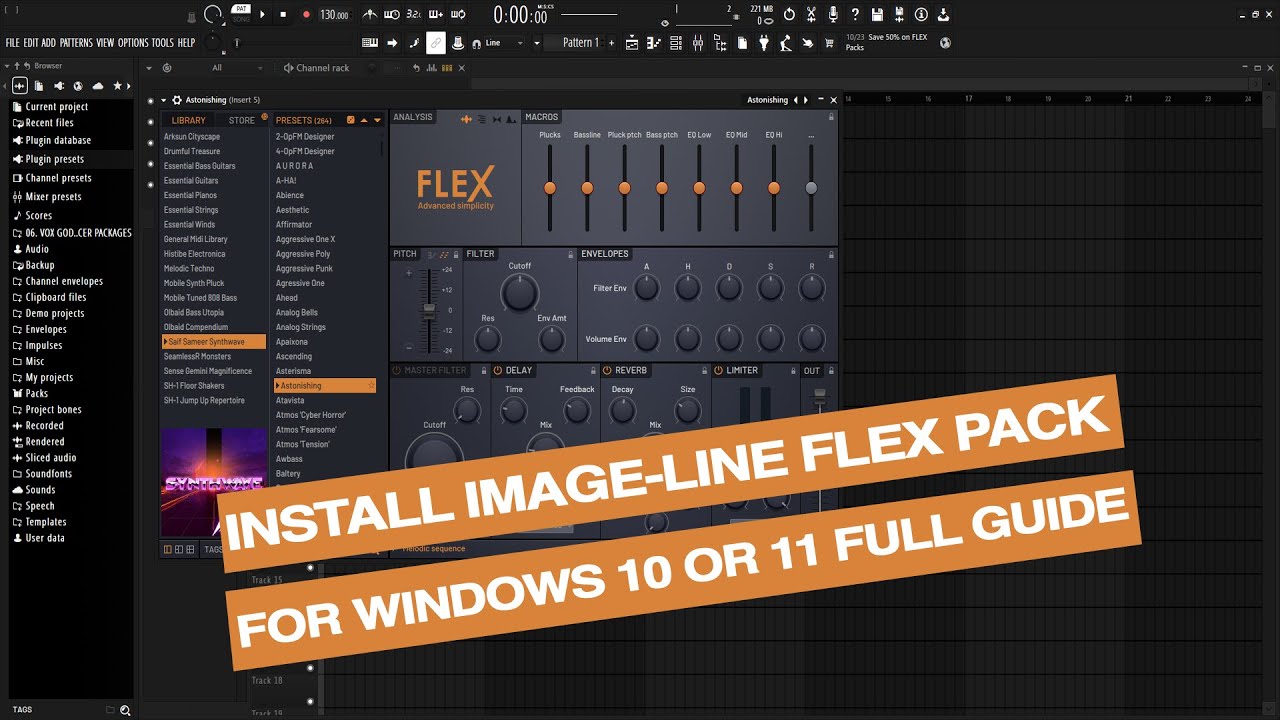Click the orange waveform analysis icon
The width and height of the screenshot is (1280, 720).
(x=466, y=118)
